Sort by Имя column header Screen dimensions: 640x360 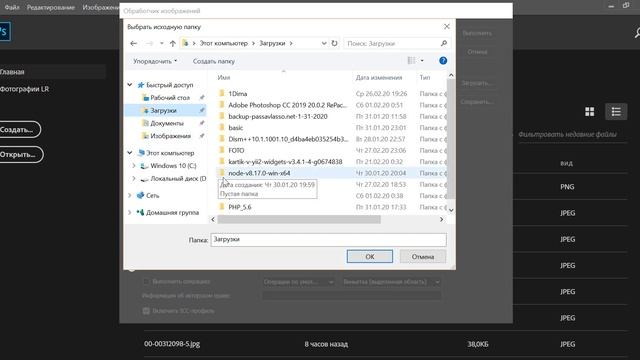(224, 77)
